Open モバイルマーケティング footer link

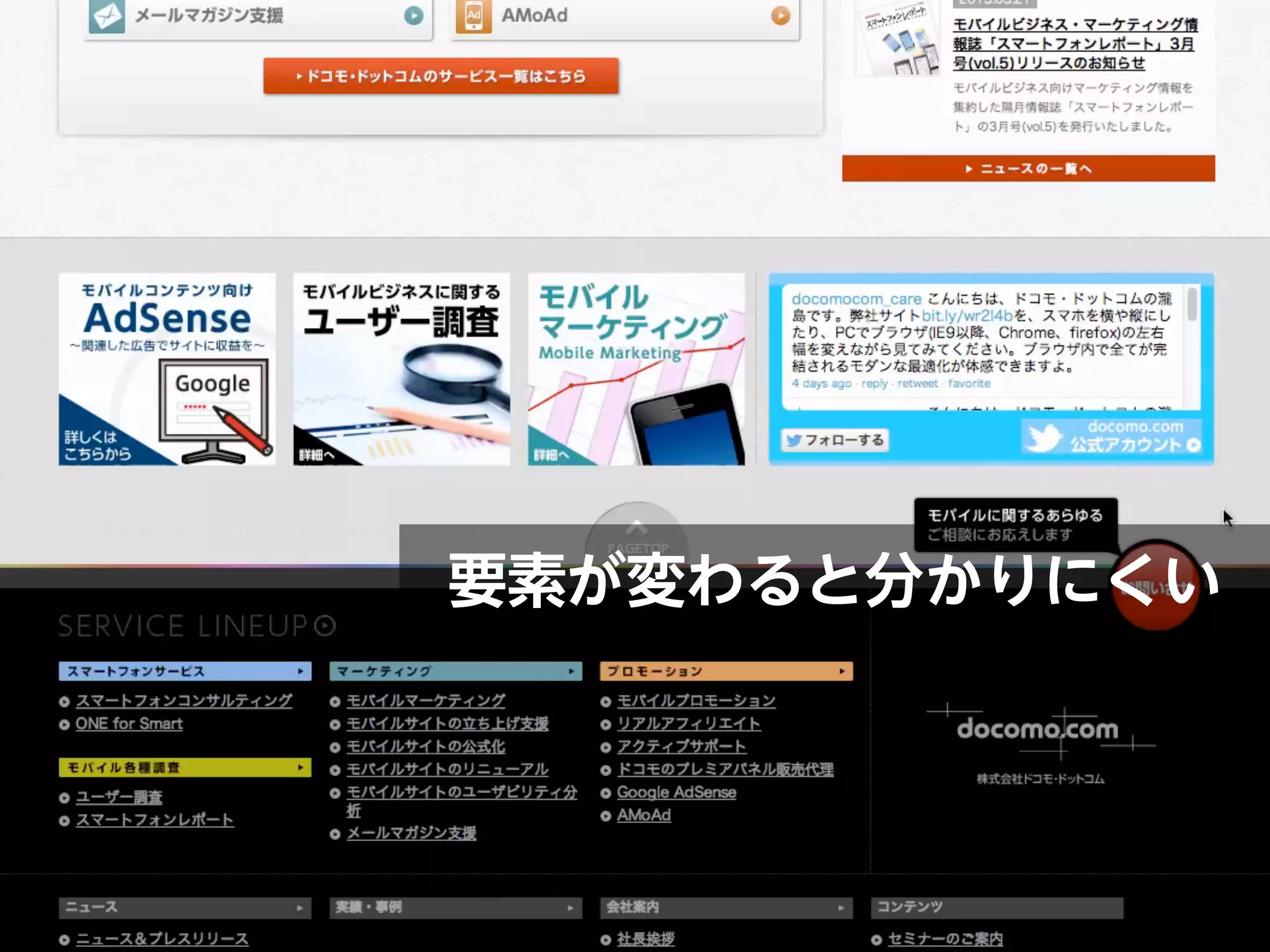[426, 700]
